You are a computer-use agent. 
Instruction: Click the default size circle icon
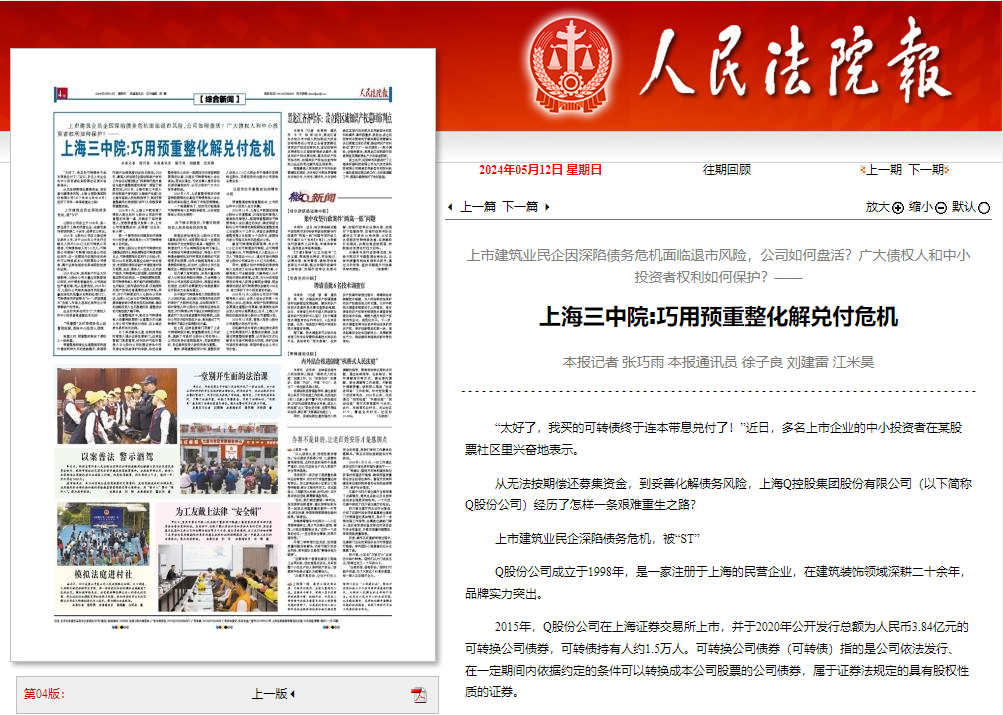tap(984, 208)
